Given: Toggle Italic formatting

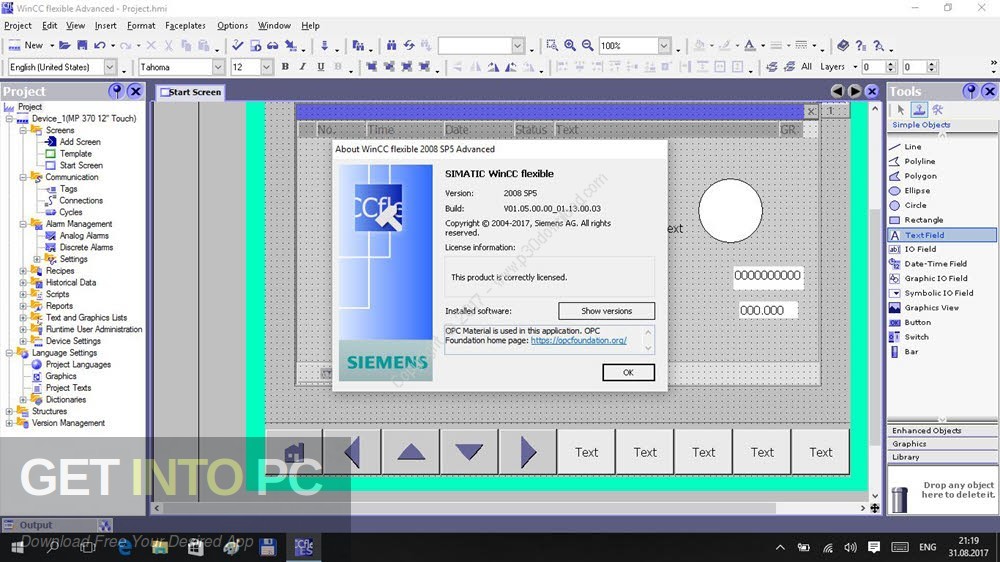Looking at the screenshot, I should (x=302, y=67).
